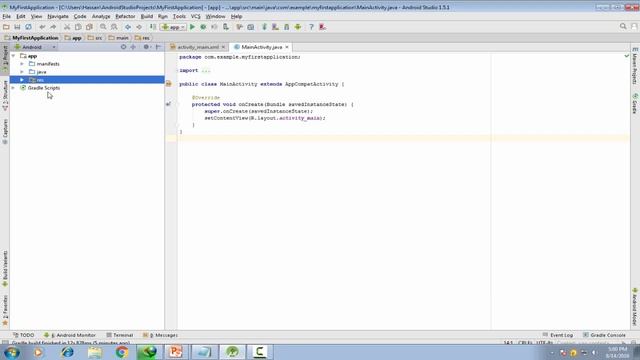Open Help via the question mark icon

point(311,27)
